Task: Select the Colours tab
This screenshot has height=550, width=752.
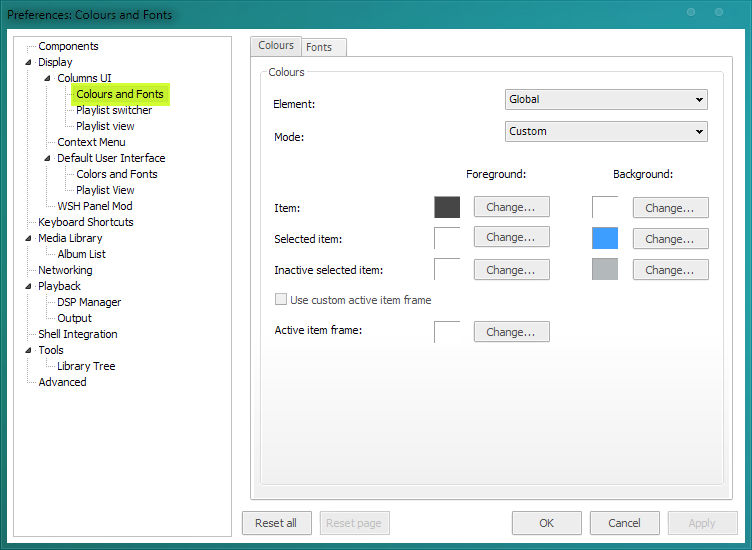Action: point(276,46)
